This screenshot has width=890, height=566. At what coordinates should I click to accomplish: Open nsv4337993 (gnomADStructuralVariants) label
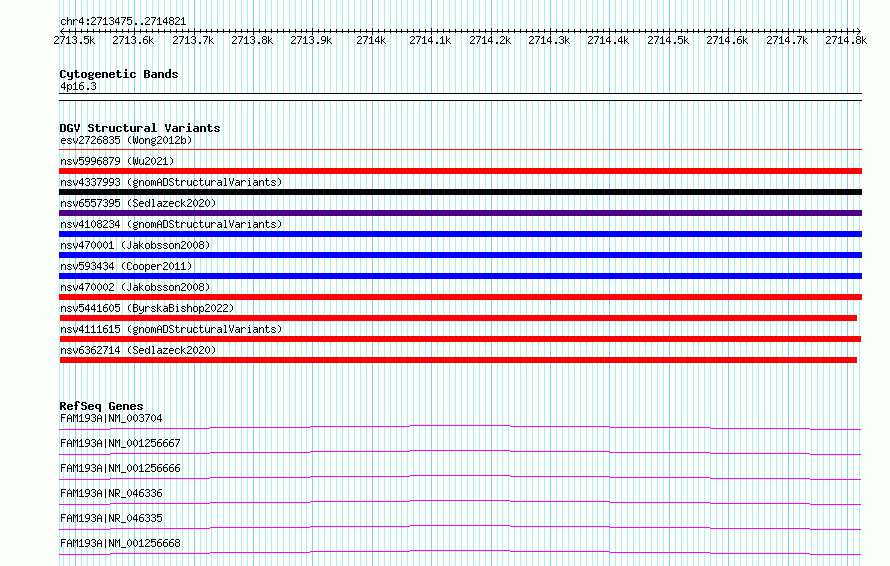171,182
